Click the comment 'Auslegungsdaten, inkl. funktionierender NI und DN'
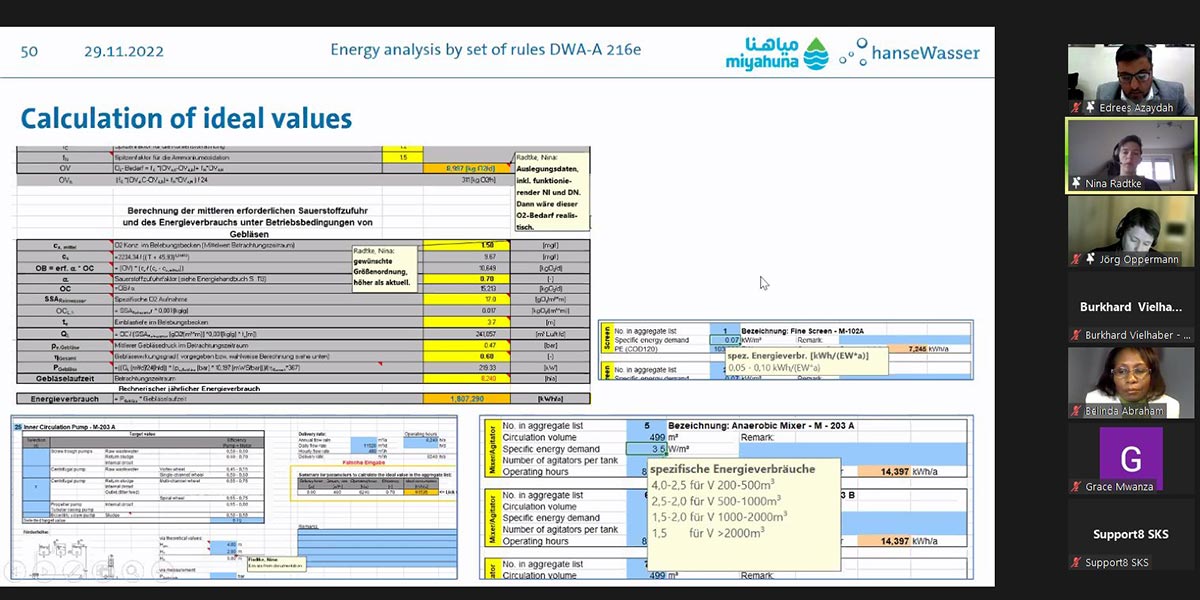Screen dimensions: 1200x600 click(x=552, y=191)
